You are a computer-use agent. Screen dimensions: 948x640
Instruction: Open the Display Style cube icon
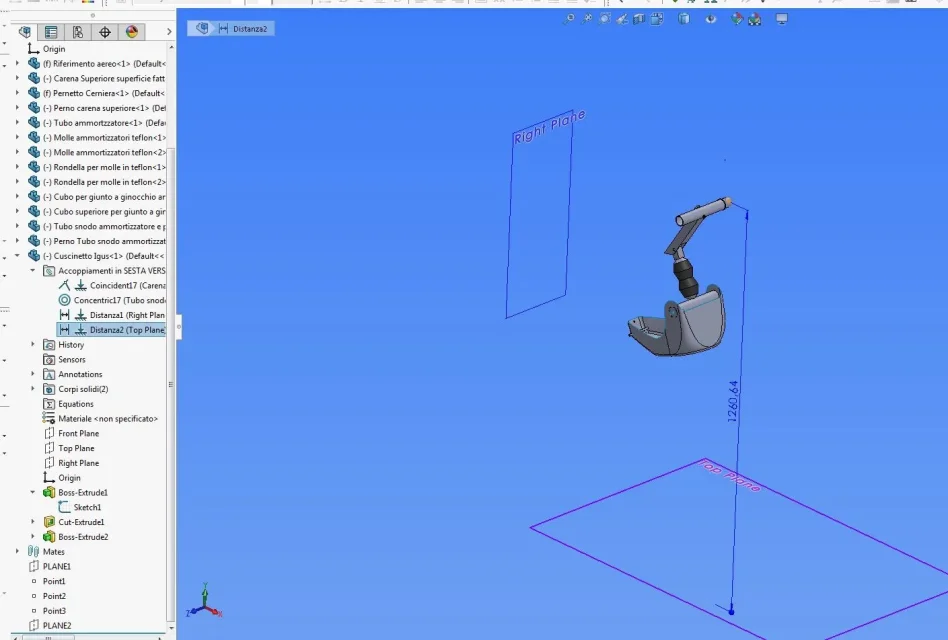(x=684, y=19)
